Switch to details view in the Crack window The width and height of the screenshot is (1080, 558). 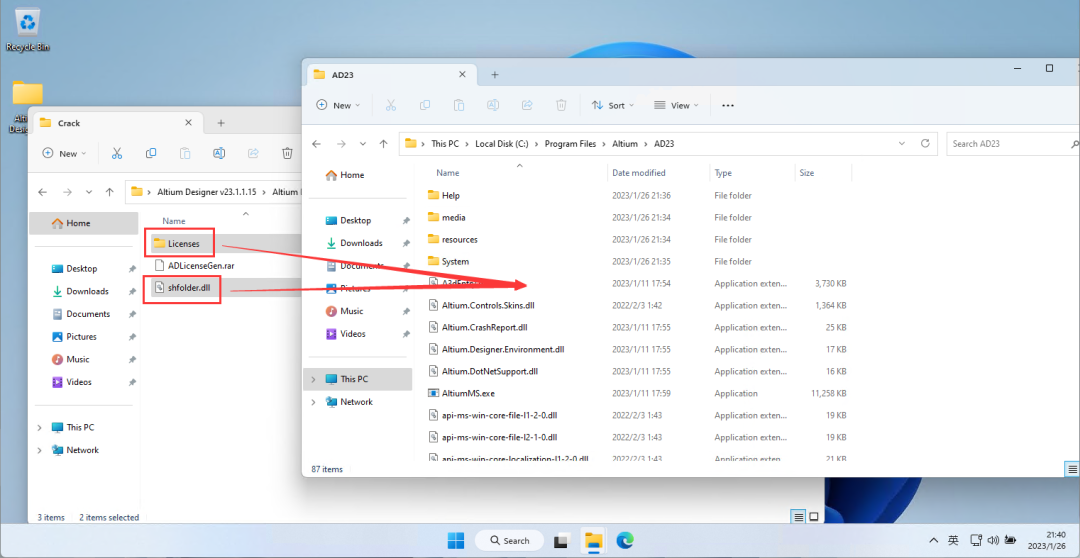coord(798,517)
